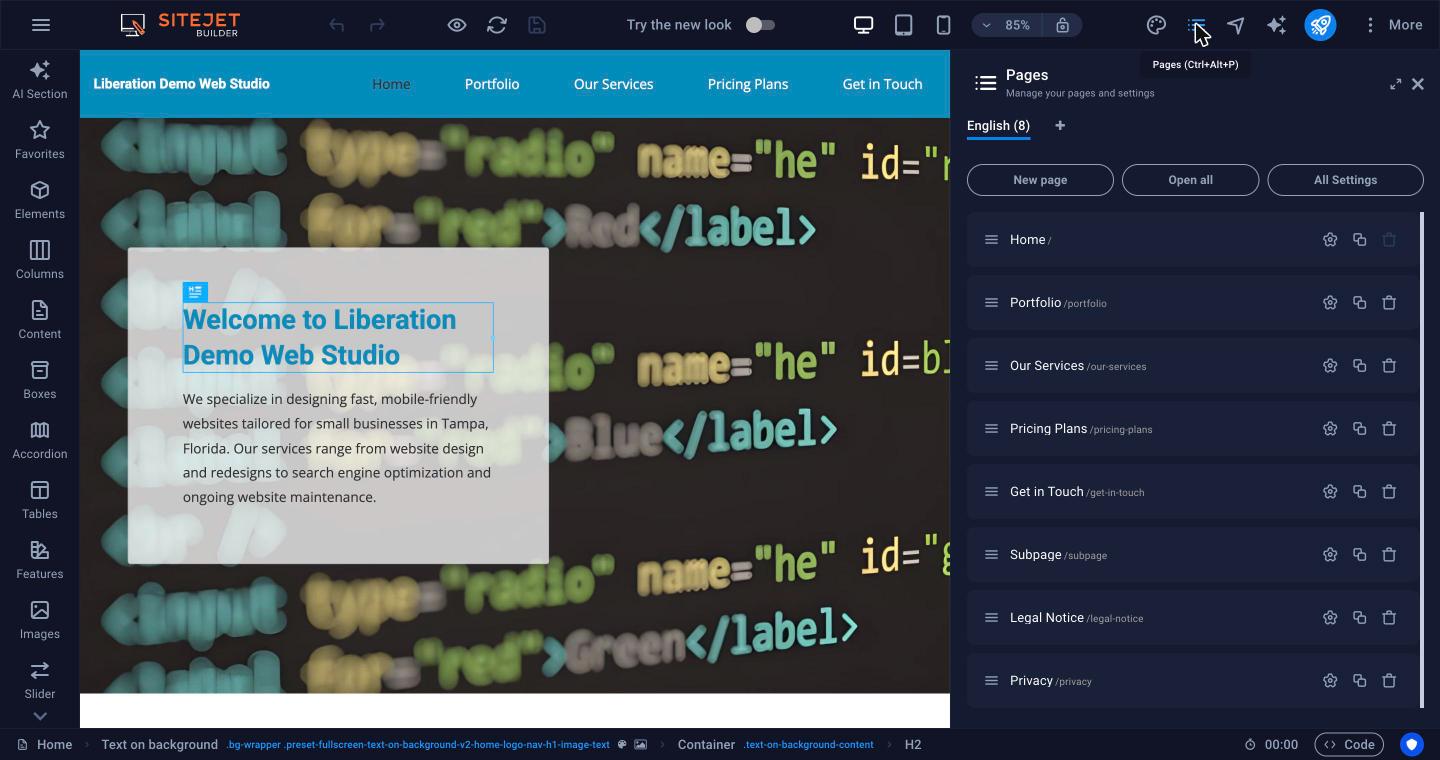Toggle preview mode eye icon
Viewport: 1440px width, 760px height.
pos(457,25)
